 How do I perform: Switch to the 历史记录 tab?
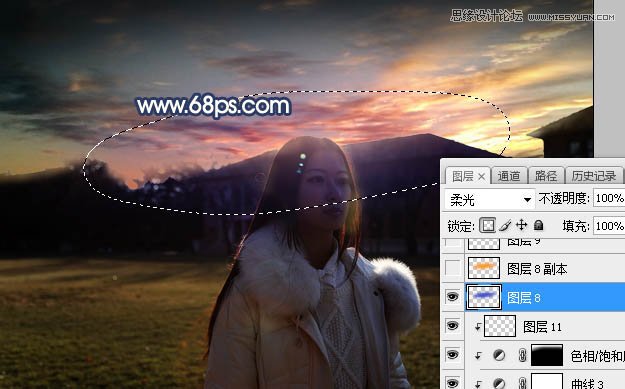[594, 176]
